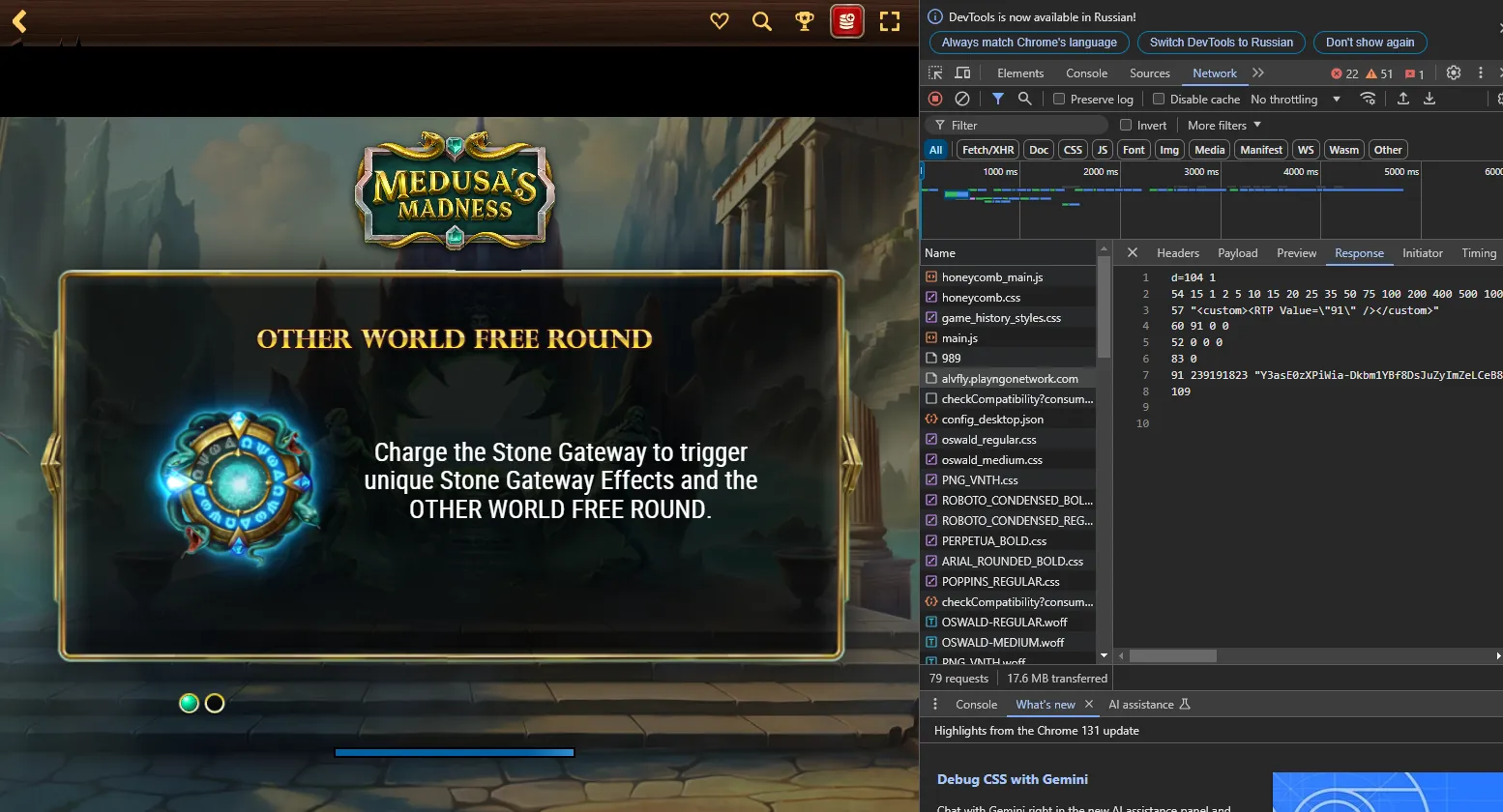Screen dimensions: 1503x812
Task: Close the What's new drawer tab
Action: click(1089, 704)
